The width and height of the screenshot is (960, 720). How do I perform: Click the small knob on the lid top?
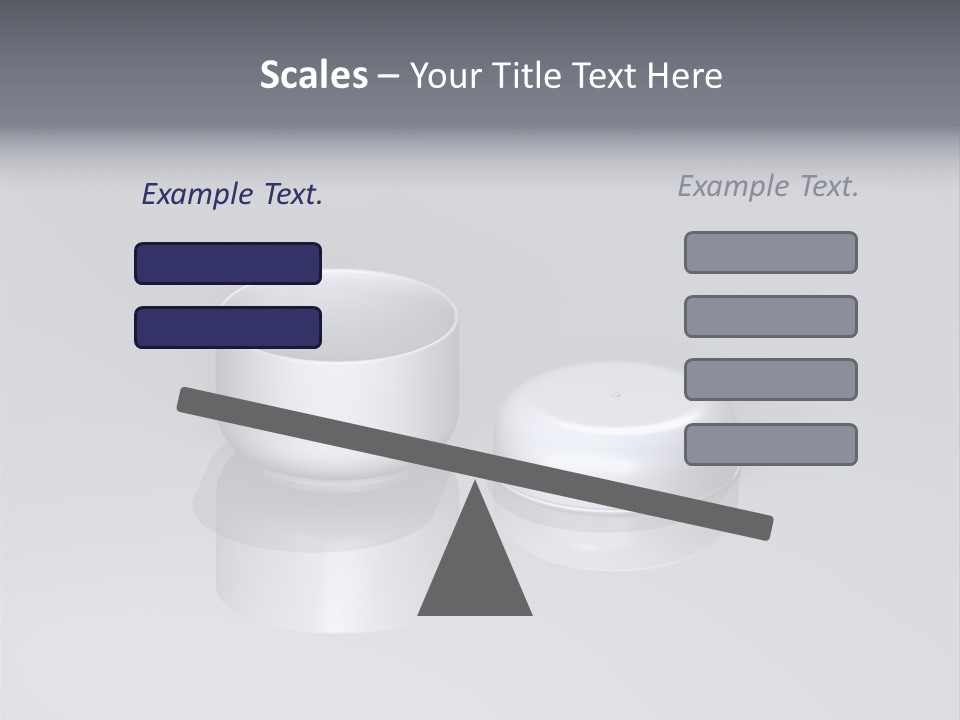[615, 394]
